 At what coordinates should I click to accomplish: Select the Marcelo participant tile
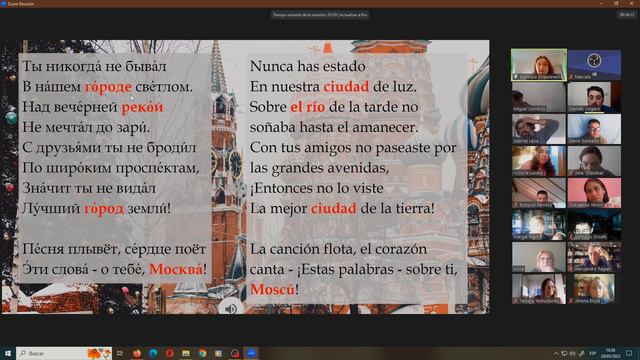594,65
